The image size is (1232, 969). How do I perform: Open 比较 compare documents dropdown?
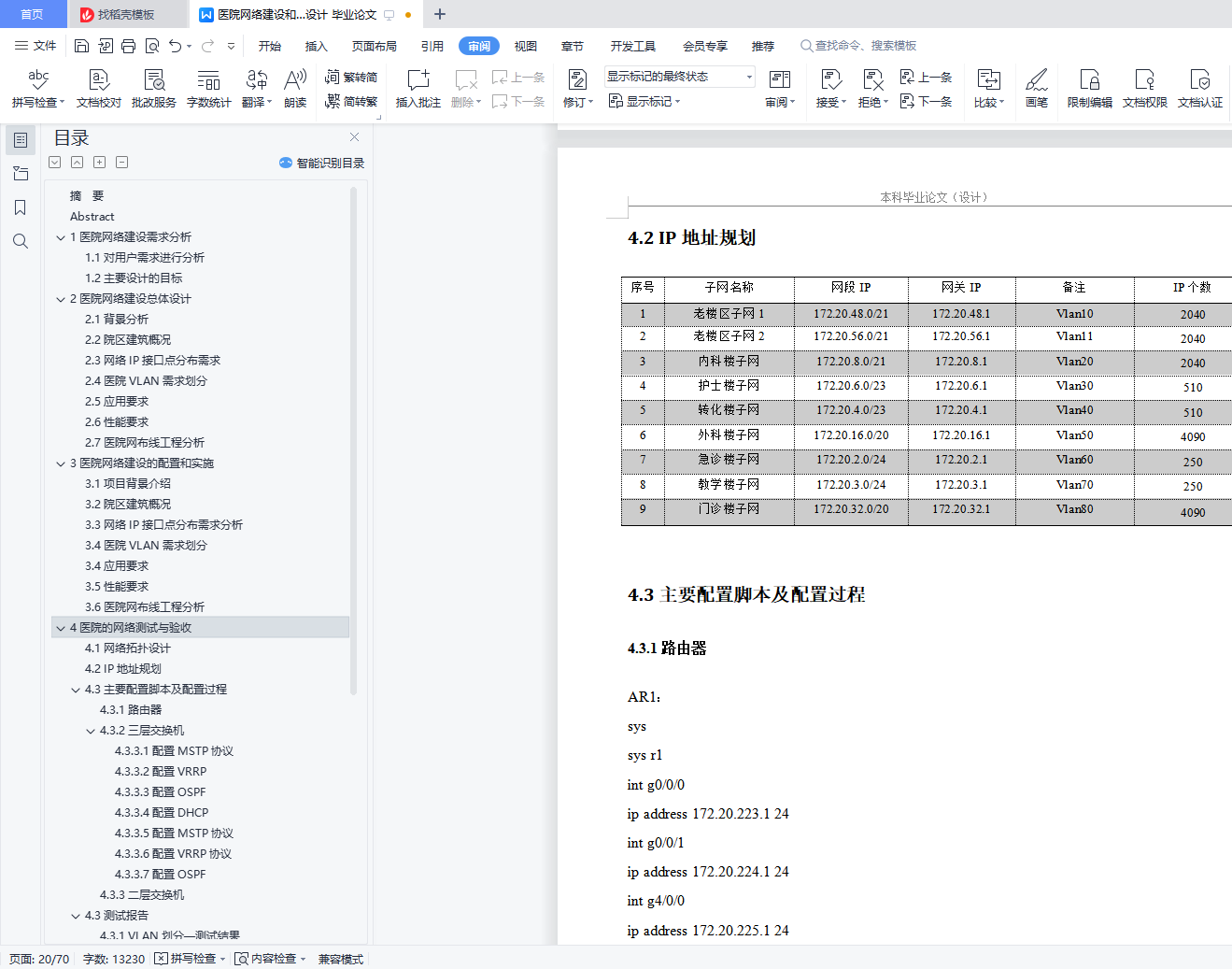coord(989,89)
